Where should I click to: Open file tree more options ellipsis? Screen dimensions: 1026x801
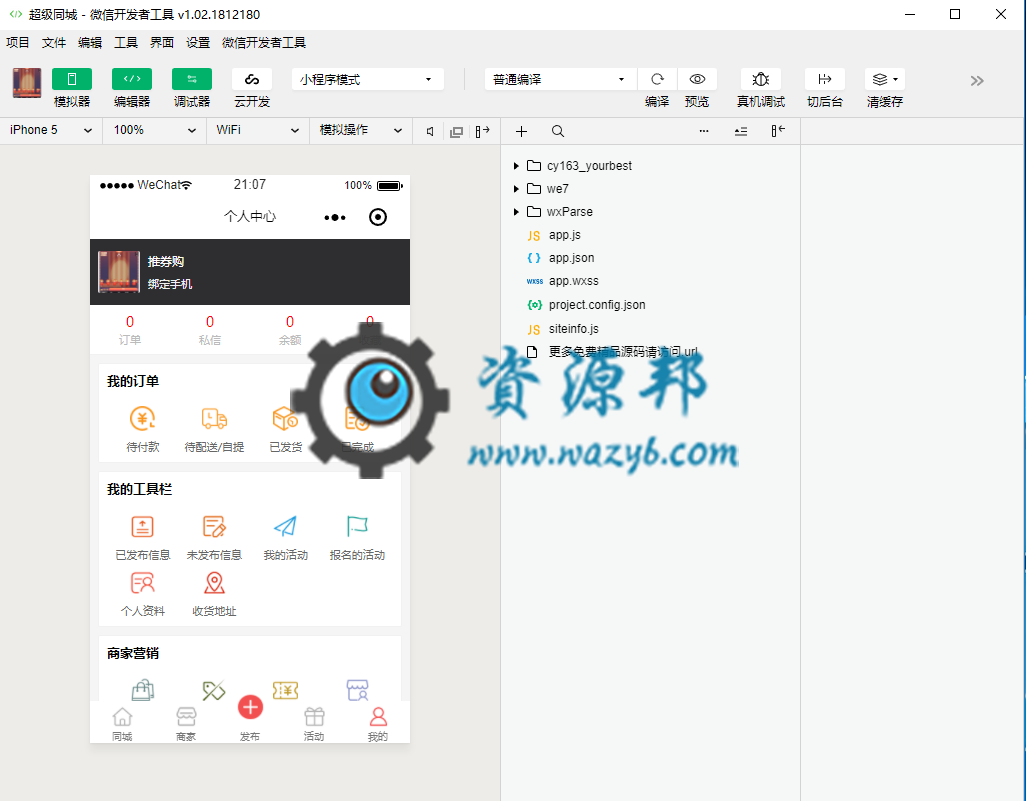point(704,132)
